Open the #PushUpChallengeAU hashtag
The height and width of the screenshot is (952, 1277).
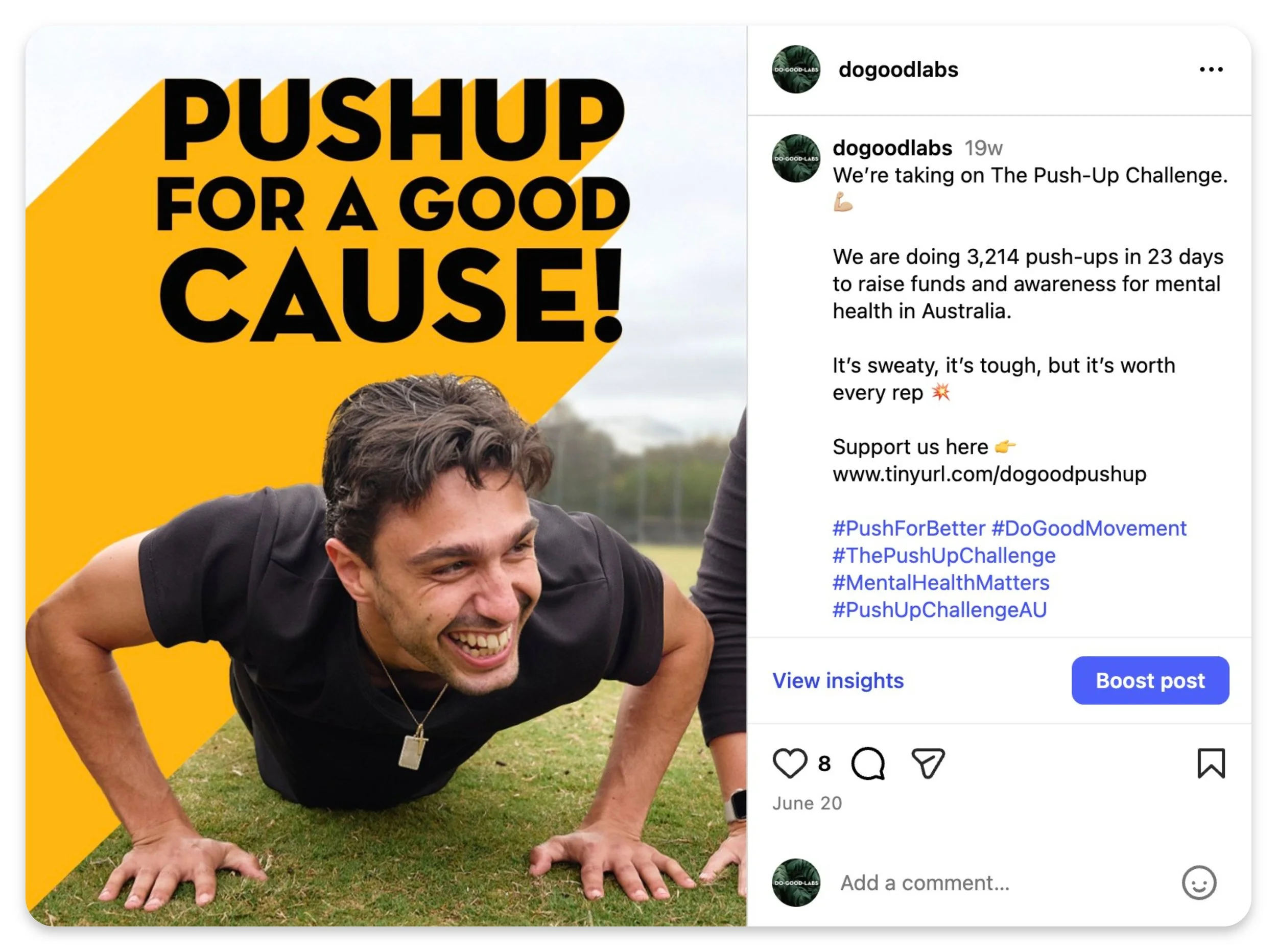click(x=939, y=609)
